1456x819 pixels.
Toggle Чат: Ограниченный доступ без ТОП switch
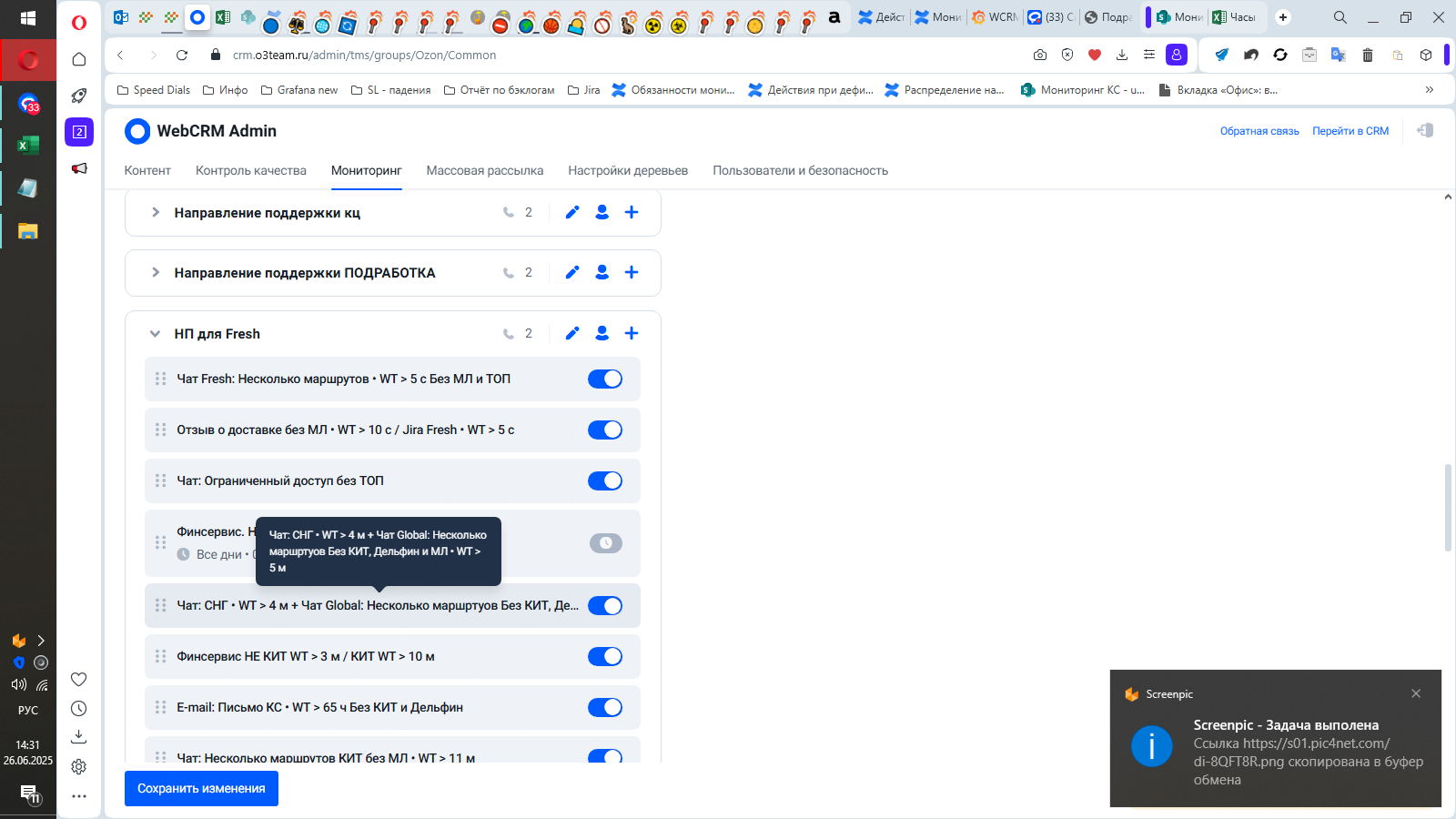605,480
